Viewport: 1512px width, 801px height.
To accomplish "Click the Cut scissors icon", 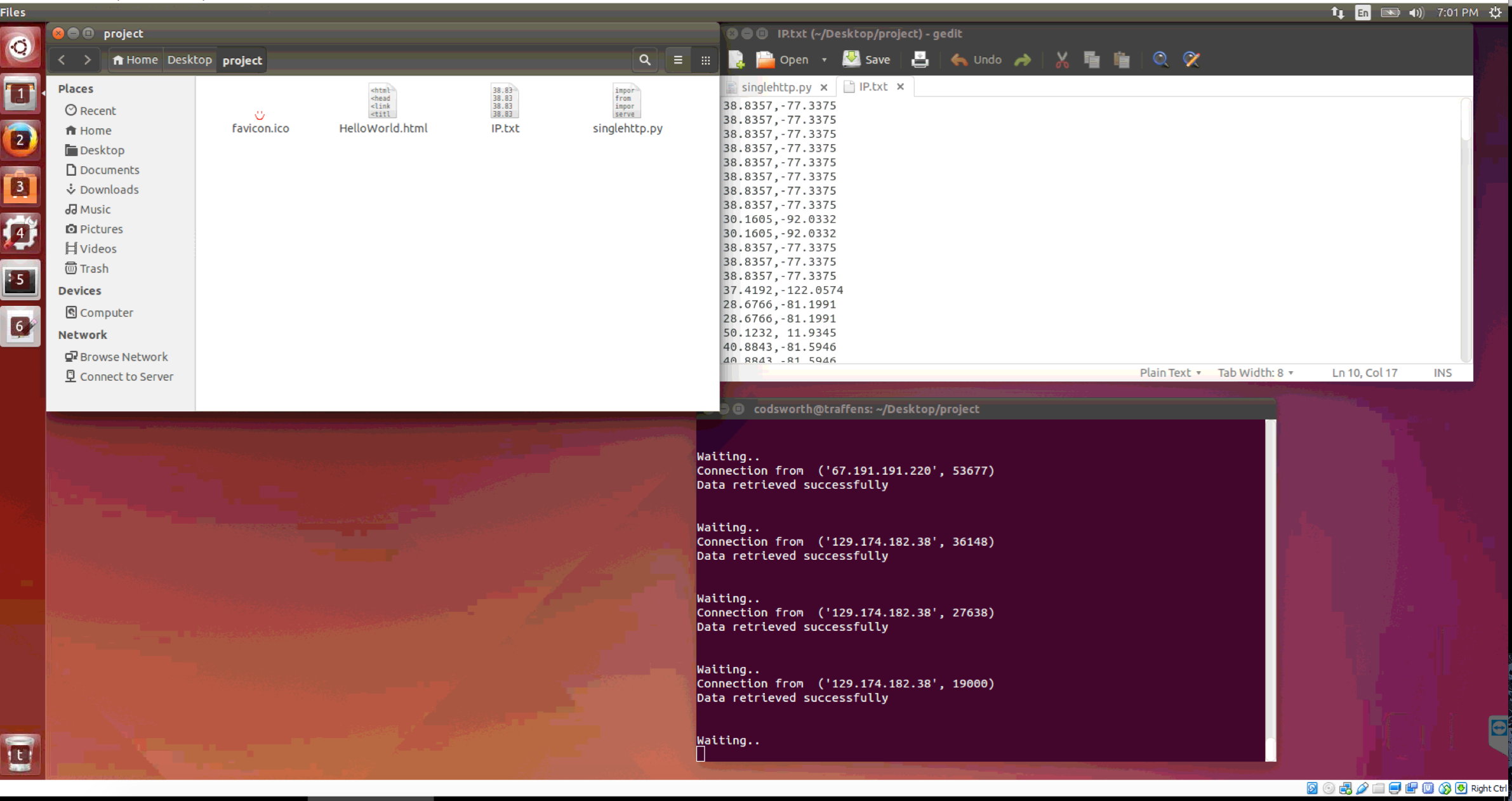I will [1062, 60].
